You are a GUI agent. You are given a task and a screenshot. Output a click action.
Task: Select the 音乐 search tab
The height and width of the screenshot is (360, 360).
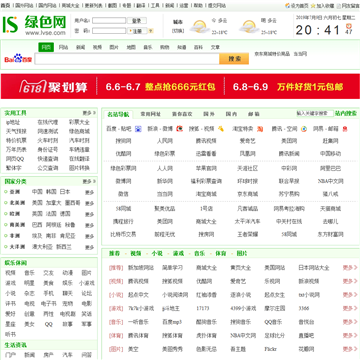tap(148, 47)
